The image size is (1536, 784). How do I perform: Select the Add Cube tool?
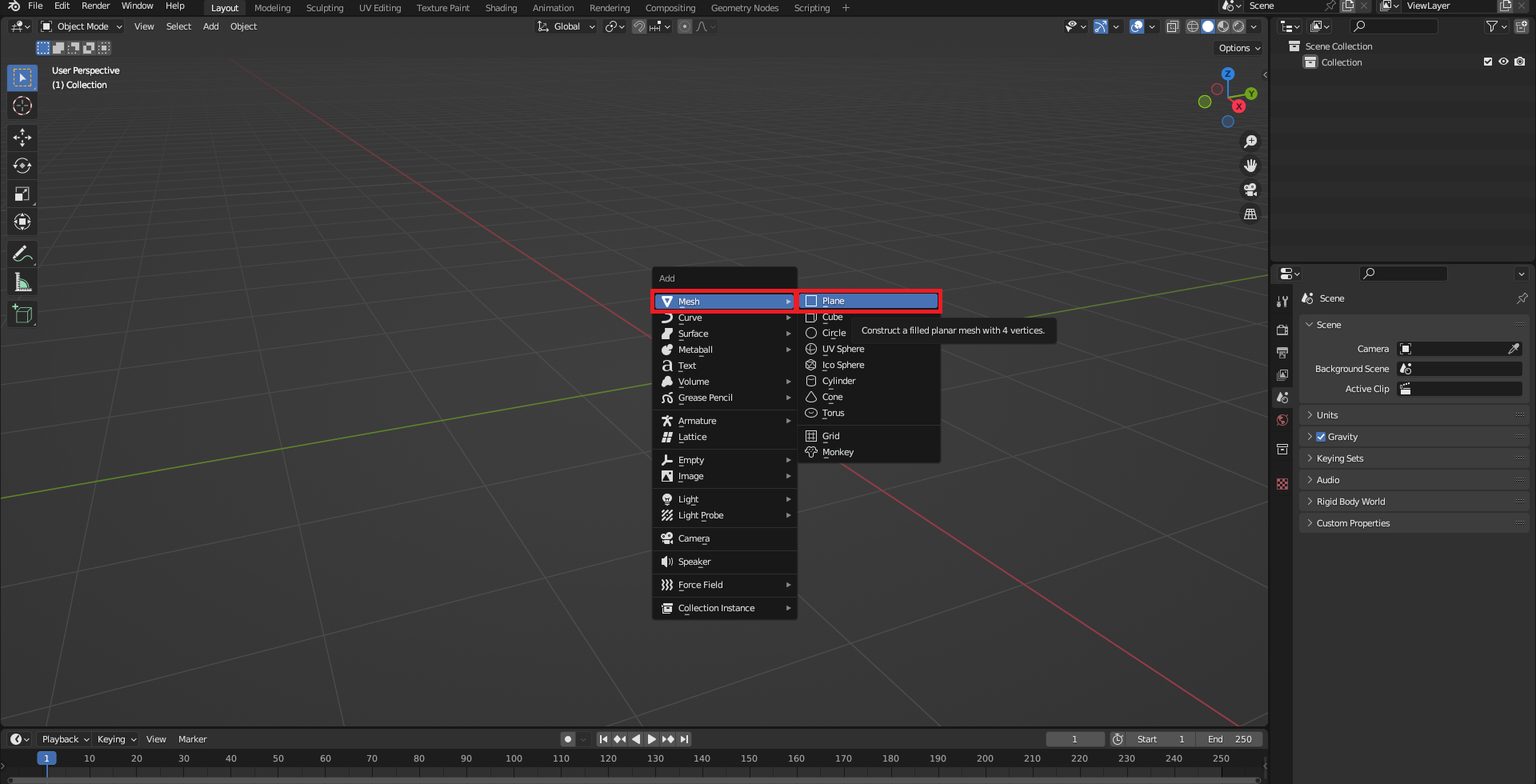(x=22, y=314)
